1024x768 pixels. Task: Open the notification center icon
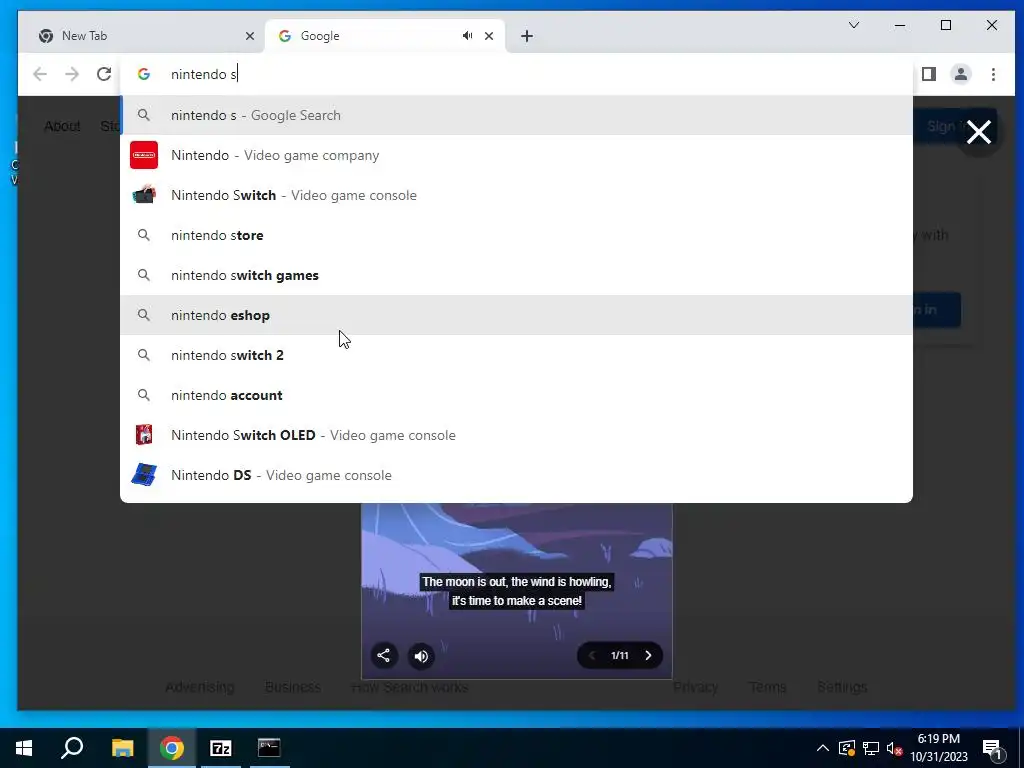pyautogui.click(x=992, y=748)
